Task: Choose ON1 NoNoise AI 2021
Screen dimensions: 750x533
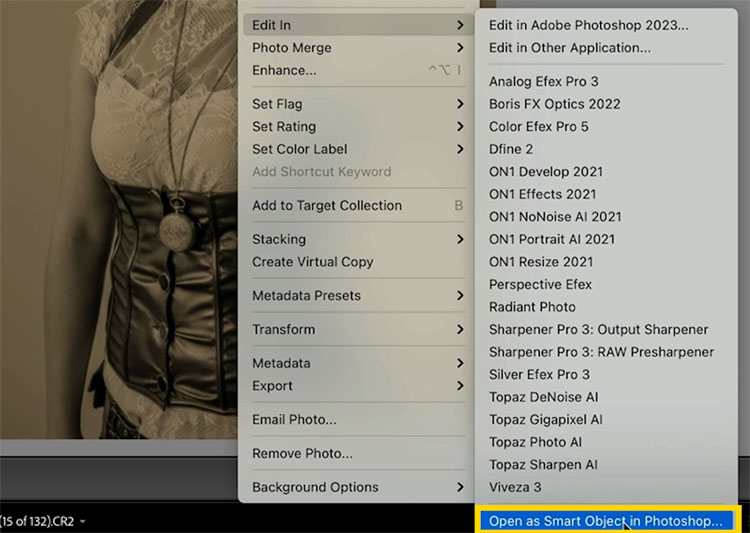Action: (606, 216)
